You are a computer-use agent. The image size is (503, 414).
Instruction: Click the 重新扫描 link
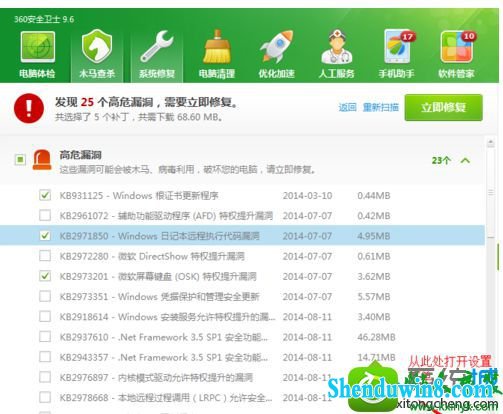click(x=380, y=107)
